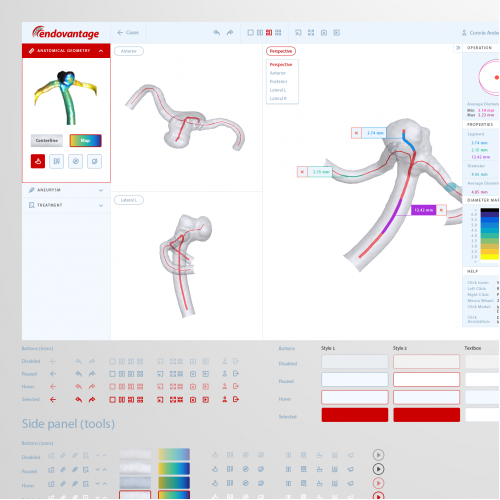Click the boxed play icon in top toolbar
The height and width of the screenshot is (500, 500).
click(337, 32)
